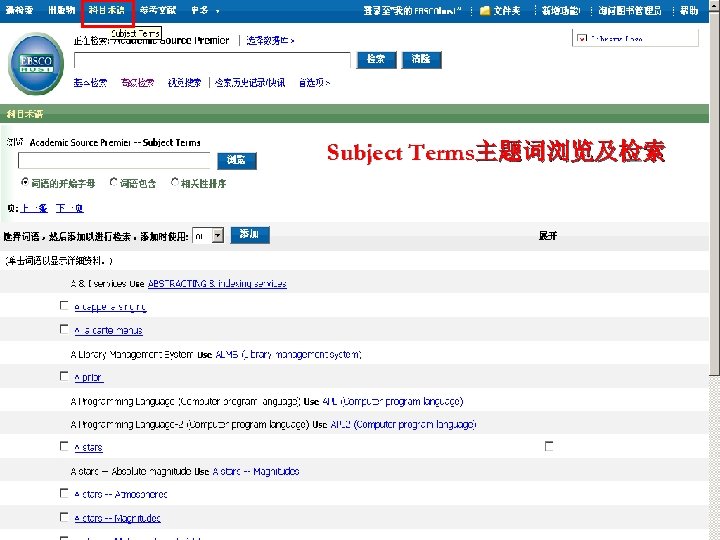Open 帮助 help link
Screen dimensions: 720x540
689,11
